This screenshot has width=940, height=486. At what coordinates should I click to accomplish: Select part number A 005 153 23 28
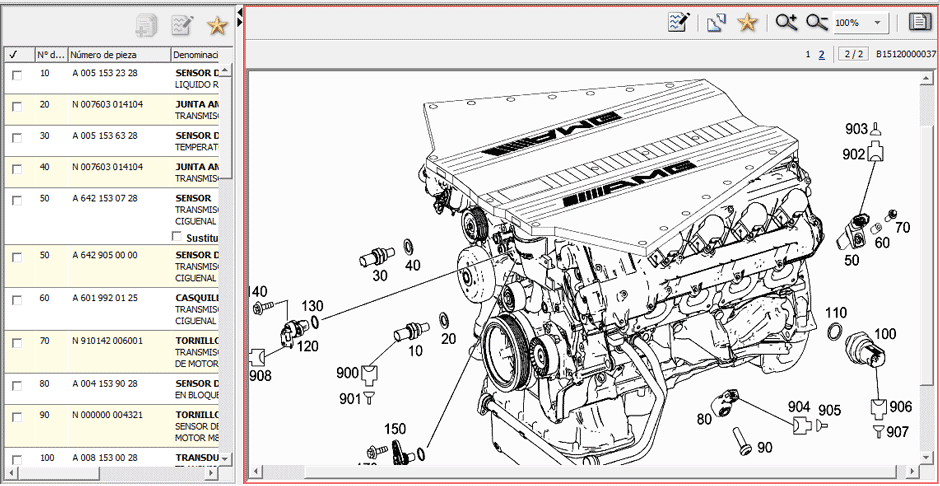(x=104, y=73)
